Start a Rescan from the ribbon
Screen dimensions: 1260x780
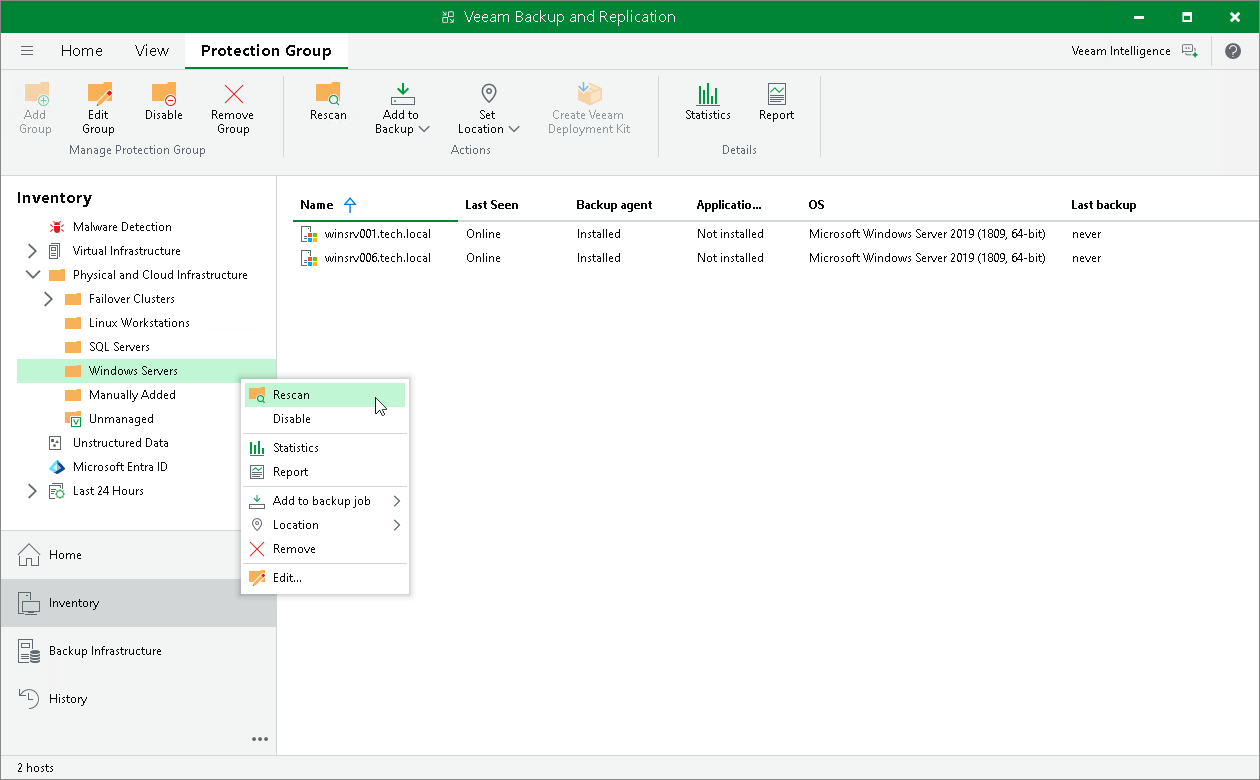tap(328, 100)
